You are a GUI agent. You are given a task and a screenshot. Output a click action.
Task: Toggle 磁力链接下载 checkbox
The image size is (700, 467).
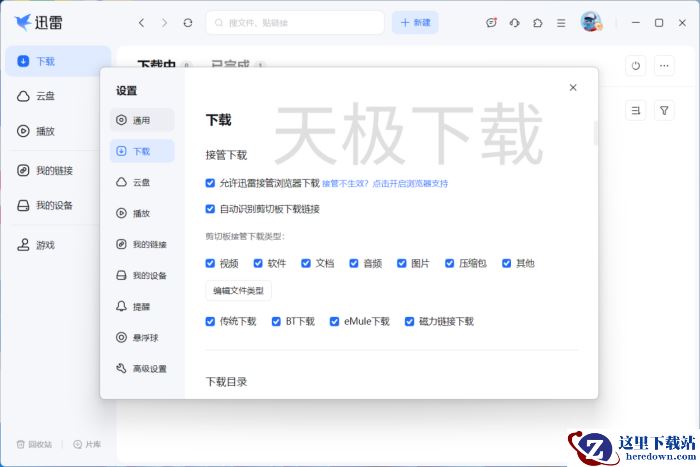[409, 321]
